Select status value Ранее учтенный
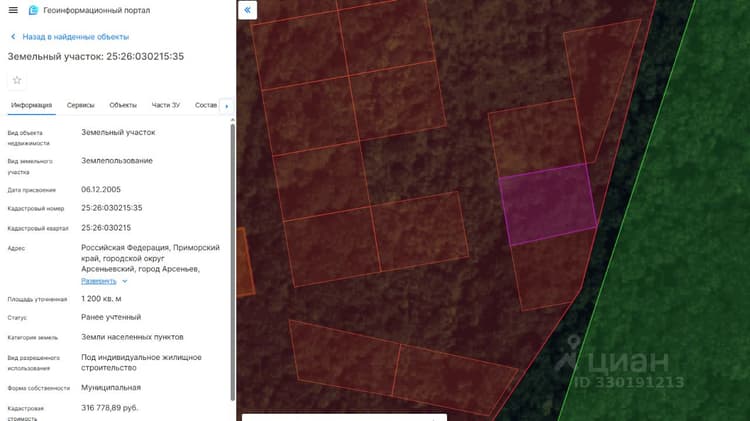The width and height of the screenshot is (750, 421). pos(111,317)
